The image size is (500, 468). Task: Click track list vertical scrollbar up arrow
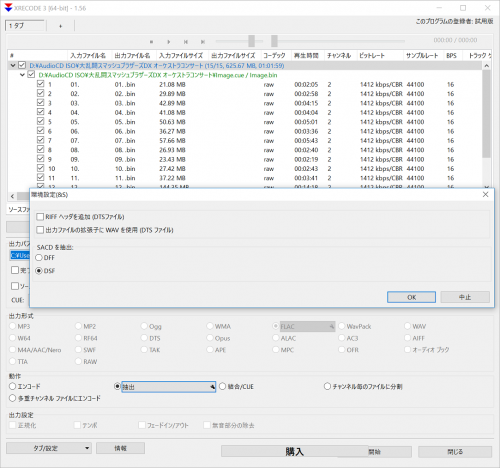coord(486,66)
